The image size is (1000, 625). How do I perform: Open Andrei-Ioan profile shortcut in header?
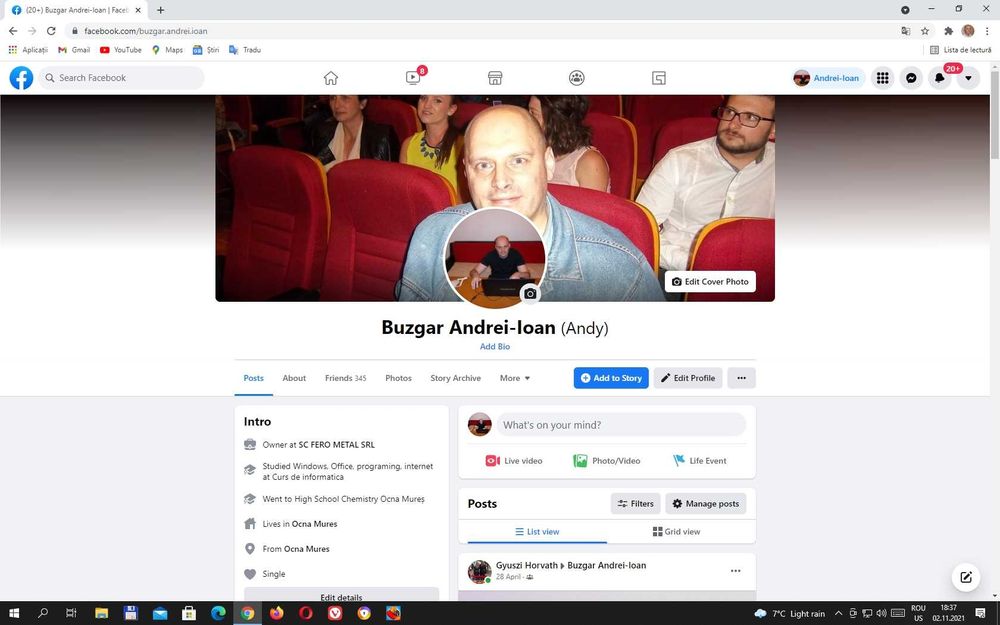[x=828, y=78]
